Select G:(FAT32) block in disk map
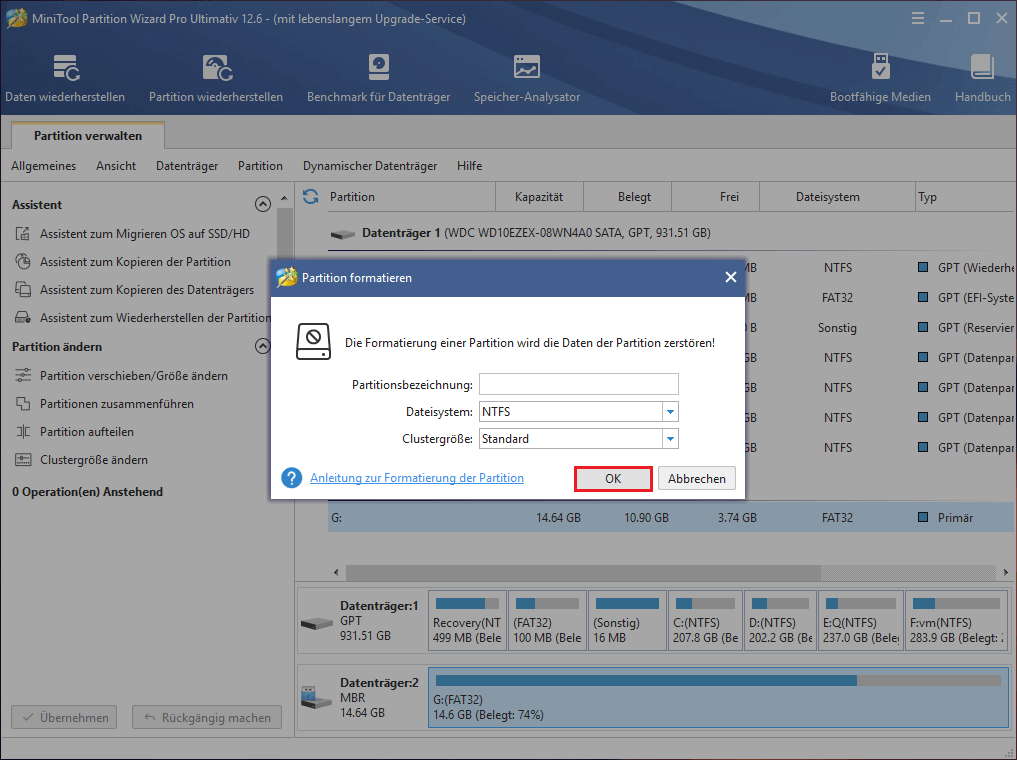This screenshot has height=760, width=1017. (x=718, y=698)
